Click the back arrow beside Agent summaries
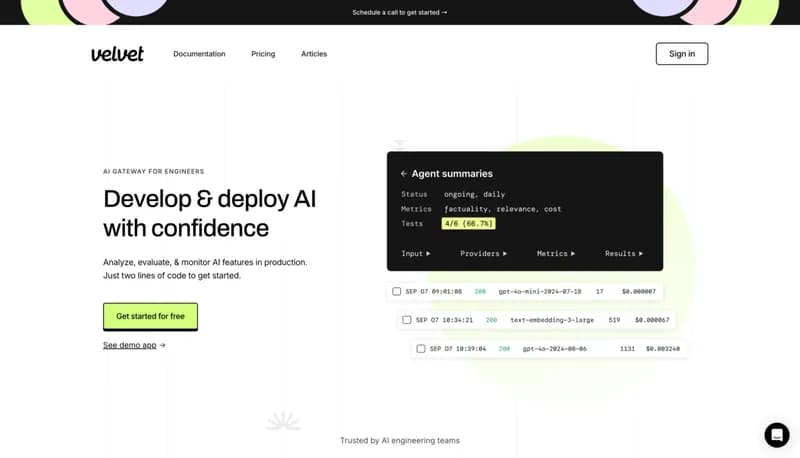 [404, 173]
